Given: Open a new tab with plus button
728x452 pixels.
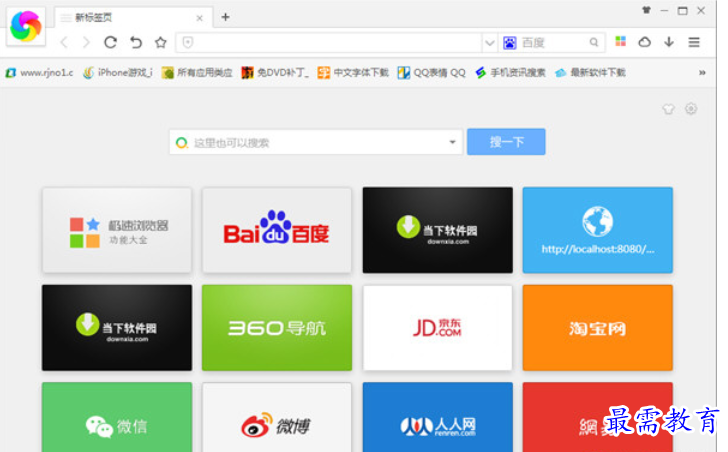Looking at the screenshot, I should coord(225,17).
